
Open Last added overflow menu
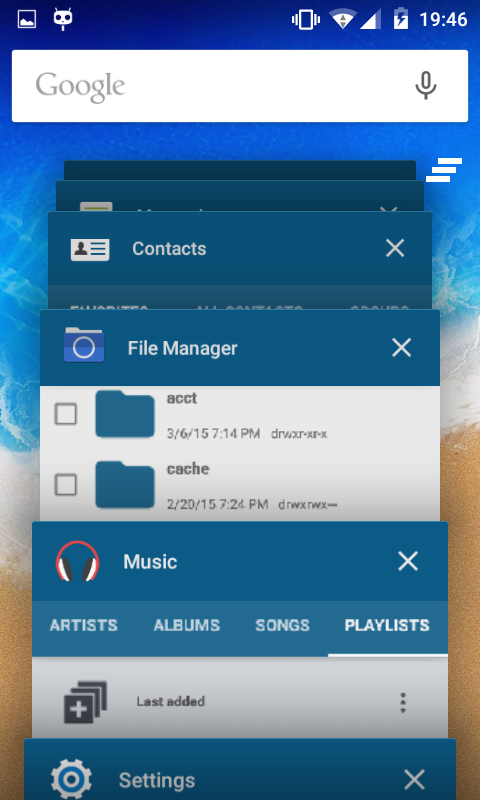click(x=403, y=703)
